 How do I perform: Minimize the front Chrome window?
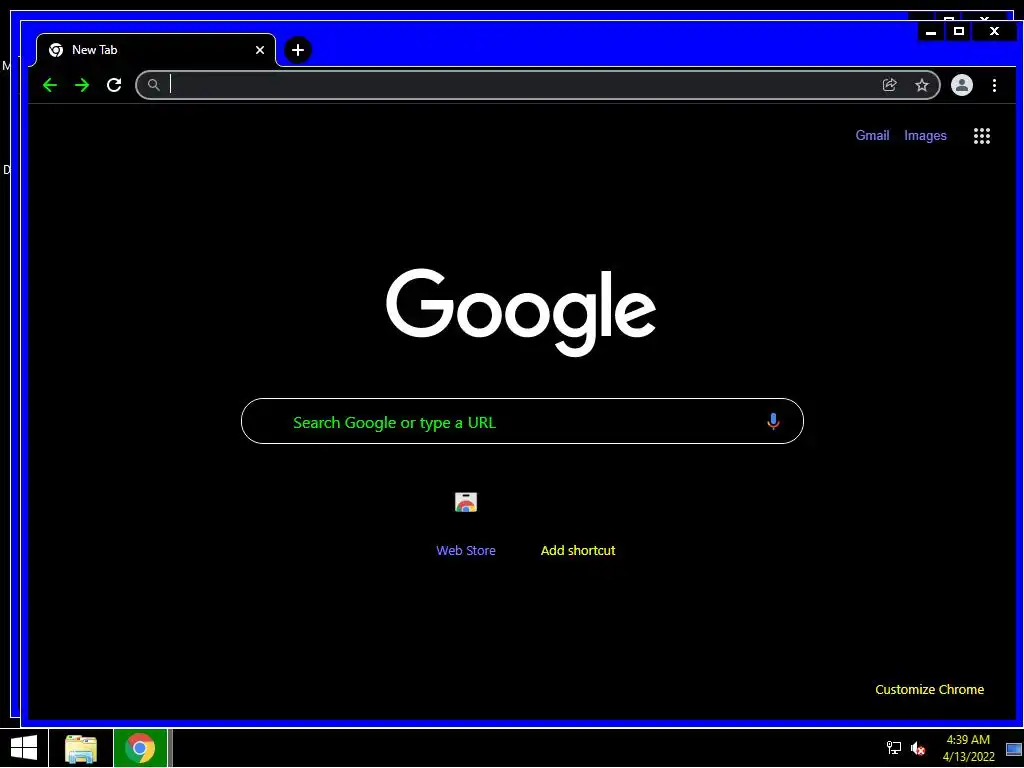tap(931, 31)
